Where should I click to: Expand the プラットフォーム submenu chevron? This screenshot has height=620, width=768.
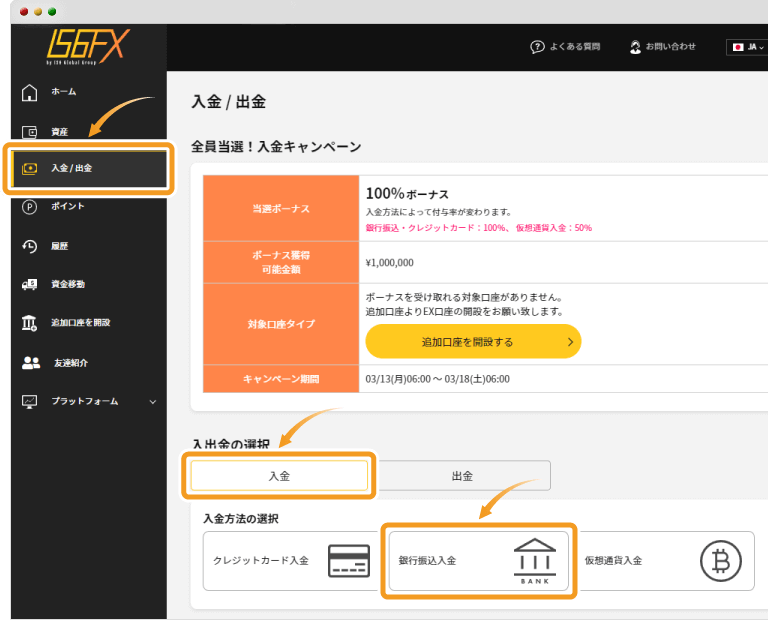[153, 402]
